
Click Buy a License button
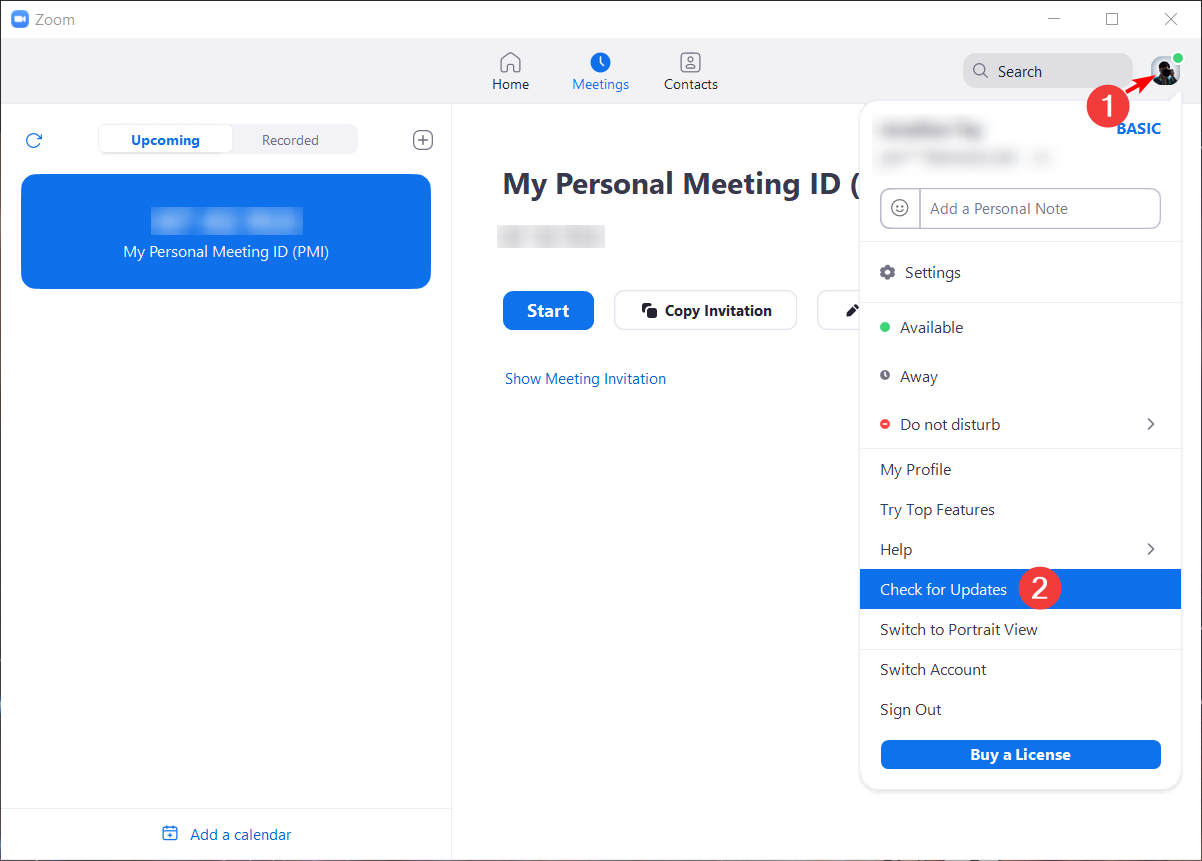coord(1020,754)
